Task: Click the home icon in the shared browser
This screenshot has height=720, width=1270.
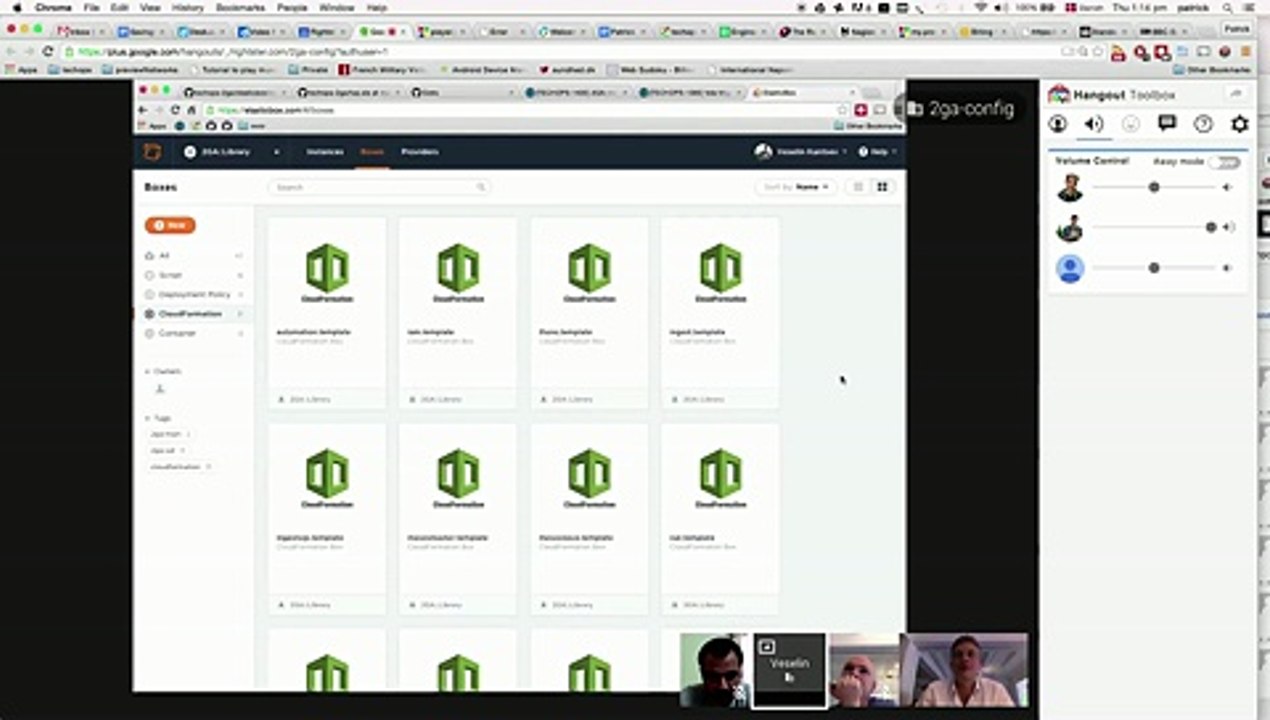Action: pos(191,110)
